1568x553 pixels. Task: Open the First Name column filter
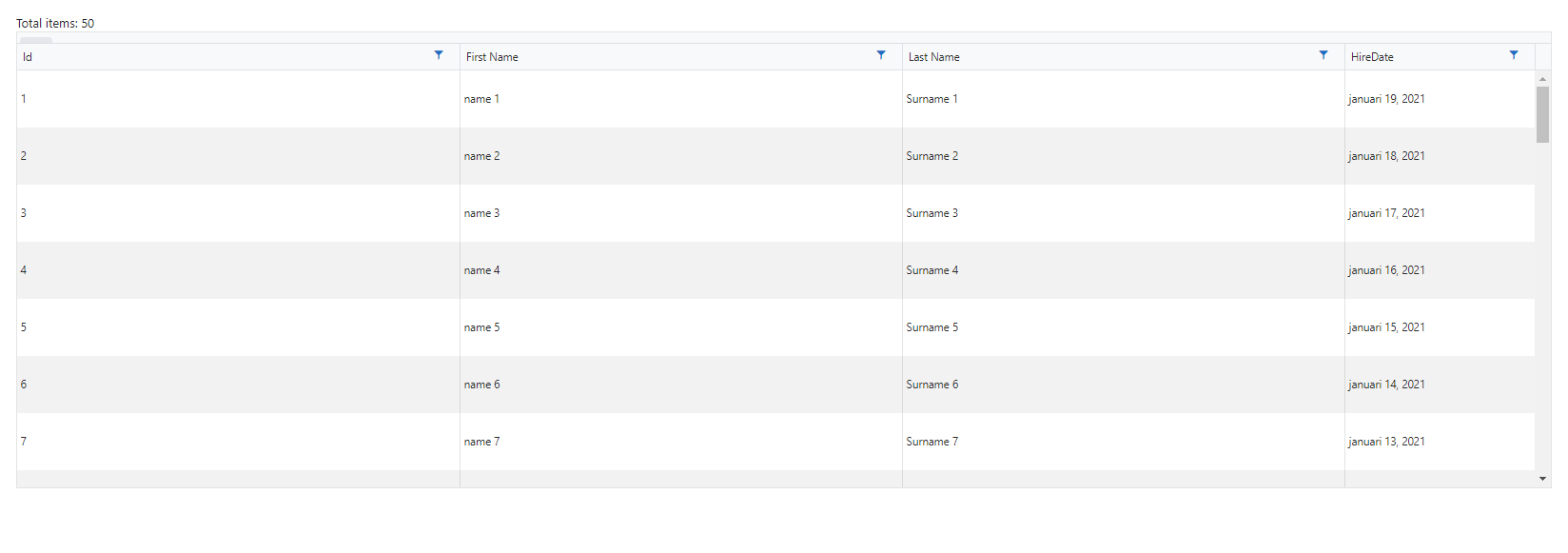tap(881, 55)
